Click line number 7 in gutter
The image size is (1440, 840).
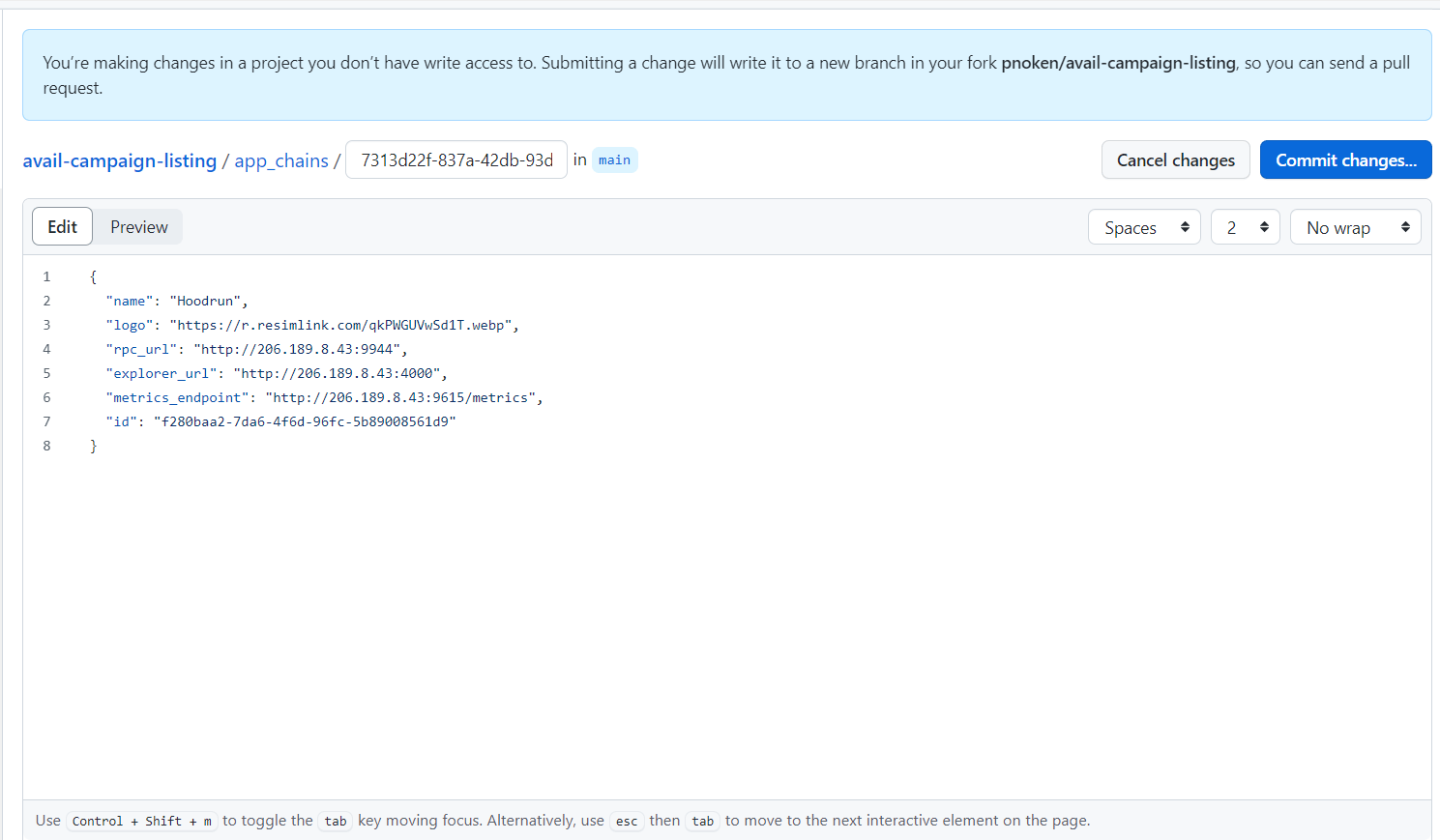tap(46, 422)
